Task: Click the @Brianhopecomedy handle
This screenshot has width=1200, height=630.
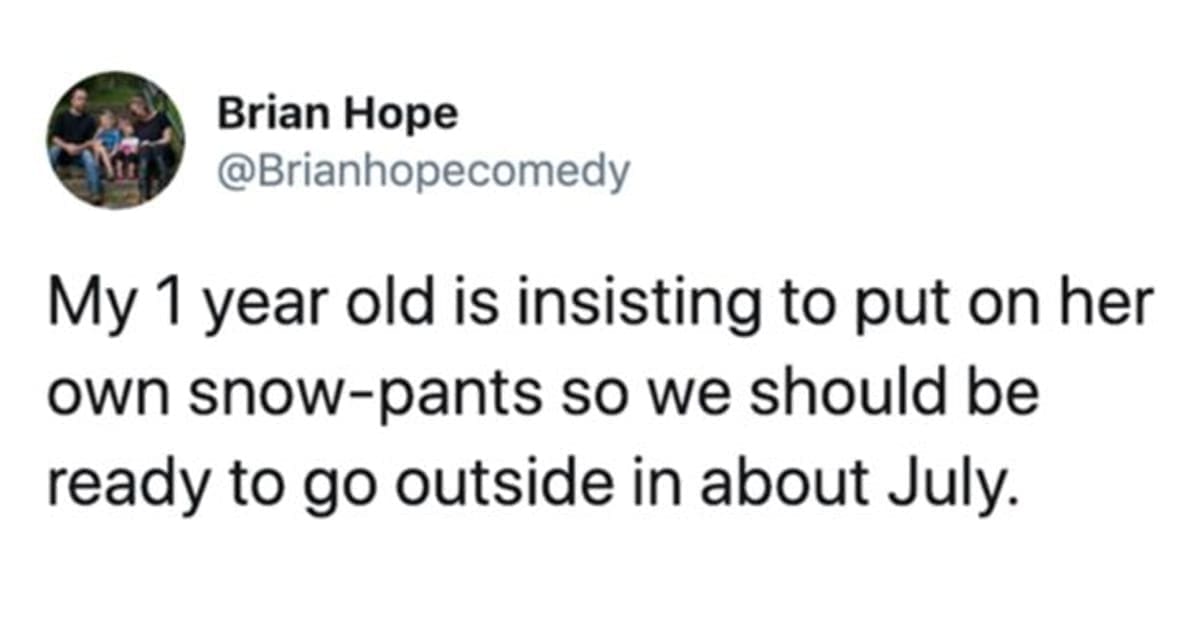Action: coord(424,173)
